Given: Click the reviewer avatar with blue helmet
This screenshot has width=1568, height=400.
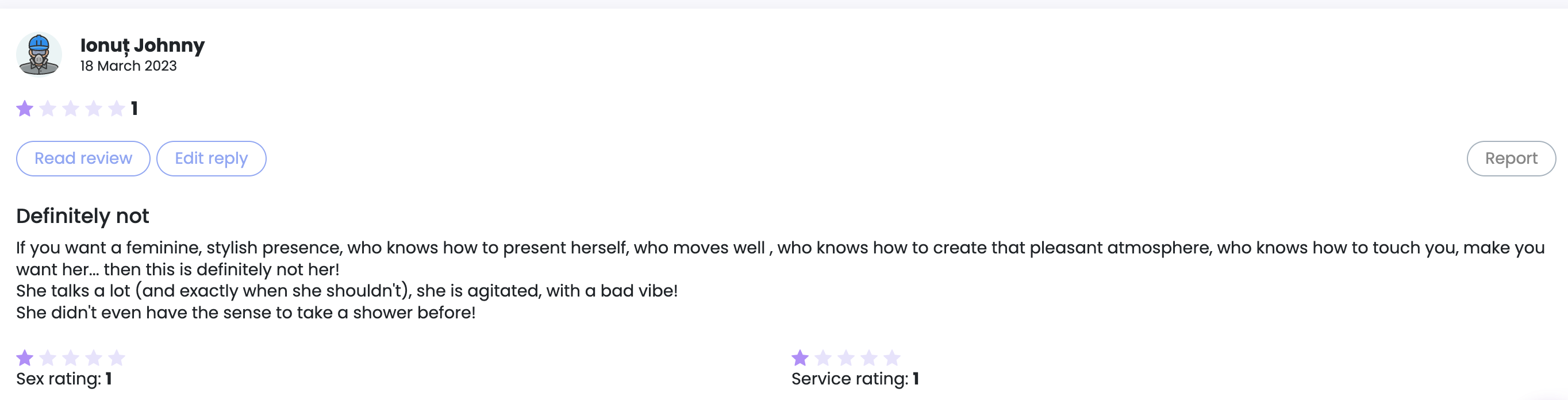Looking at the screenshot, I should (39, 54).
